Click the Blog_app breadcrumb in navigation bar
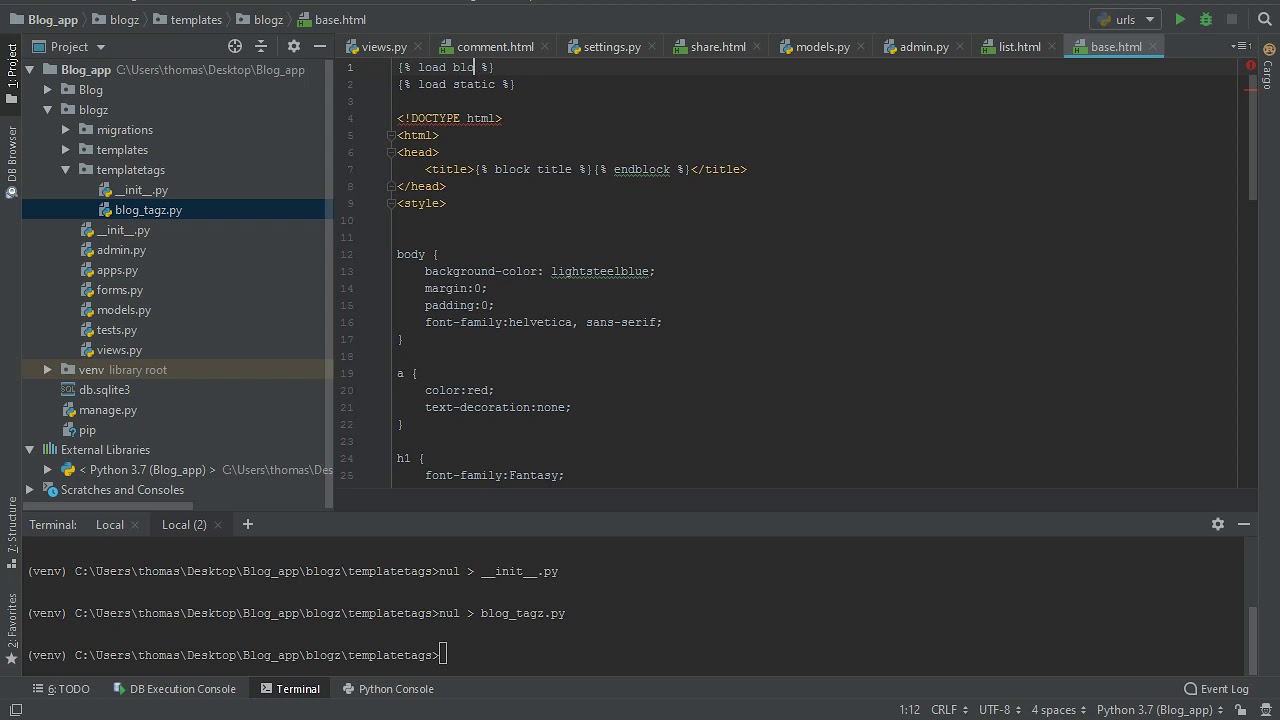Screen dimensions: 1280x720 [x=43, y=19]
